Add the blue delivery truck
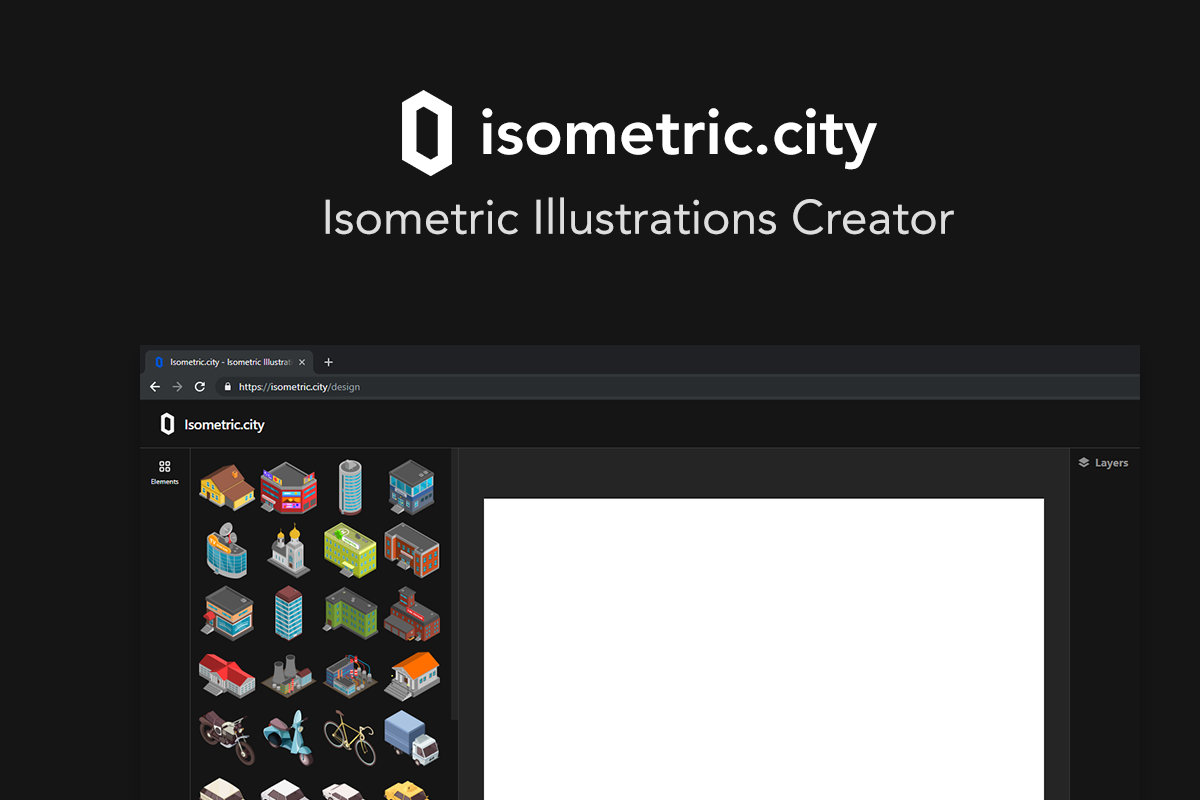Image resolution: width=1200 pixels, height=800 pixels. click(x=412, y=738)
